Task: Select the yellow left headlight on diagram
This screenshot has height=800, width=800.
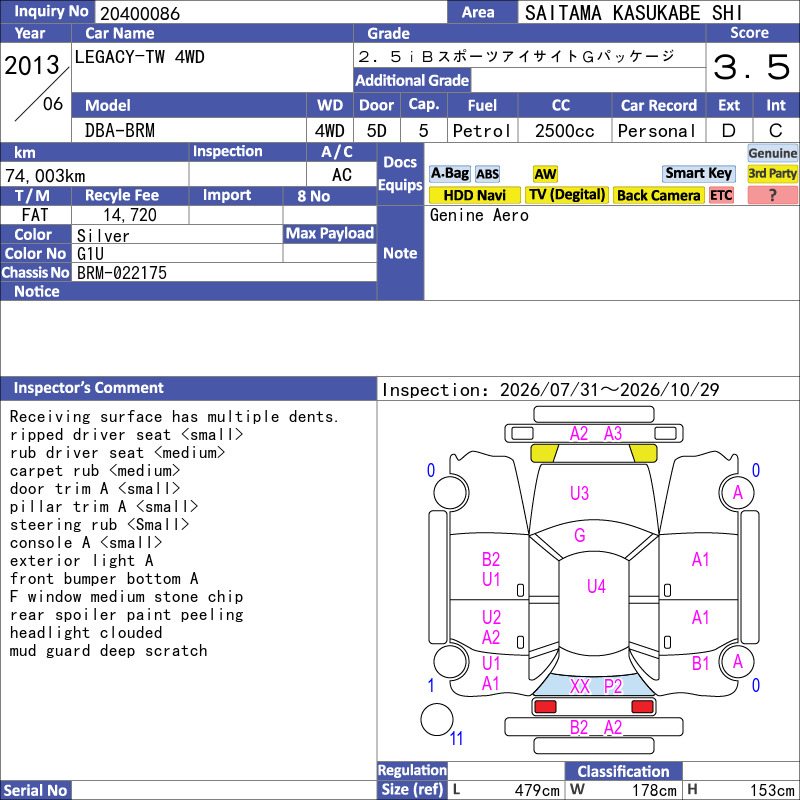Action: point(544,453)
